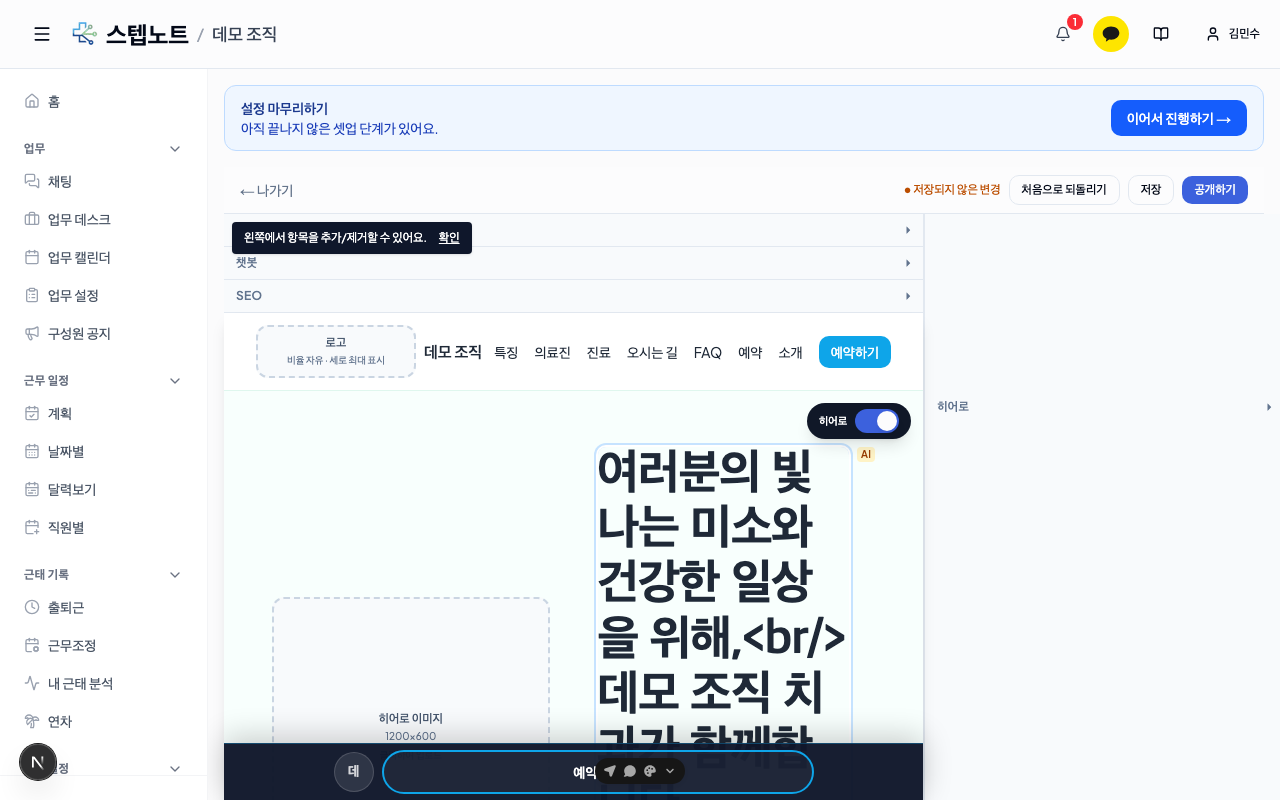
Task: Click 이어서 진행하기 button
Action: pos(1178,118)
